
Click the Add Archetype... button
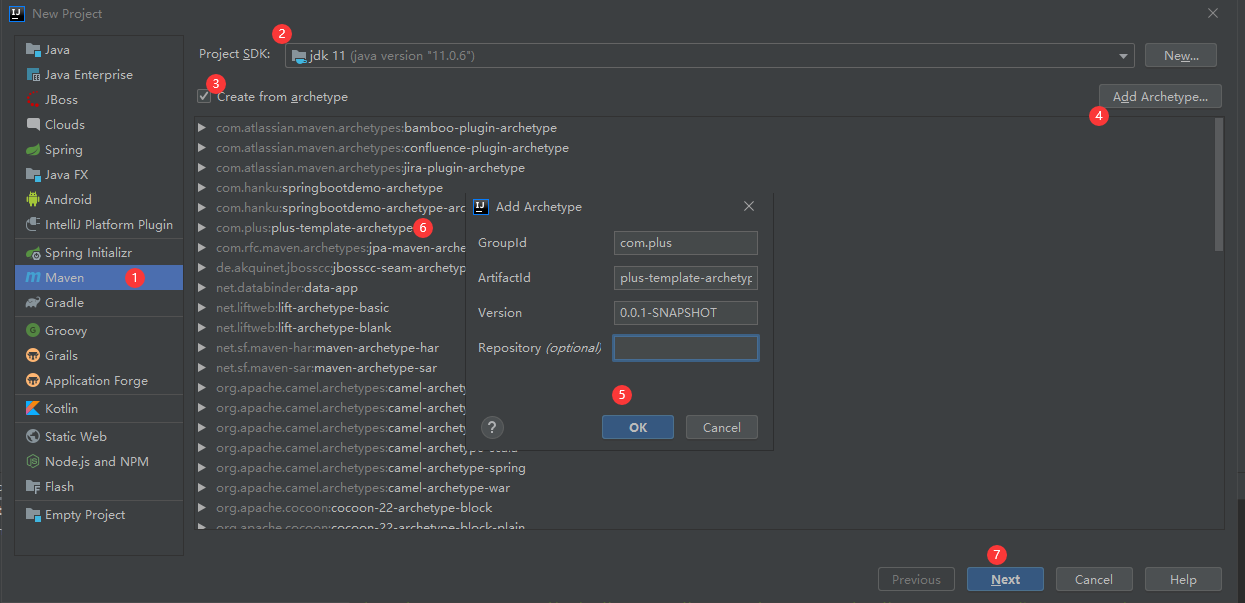(1160, 97)
